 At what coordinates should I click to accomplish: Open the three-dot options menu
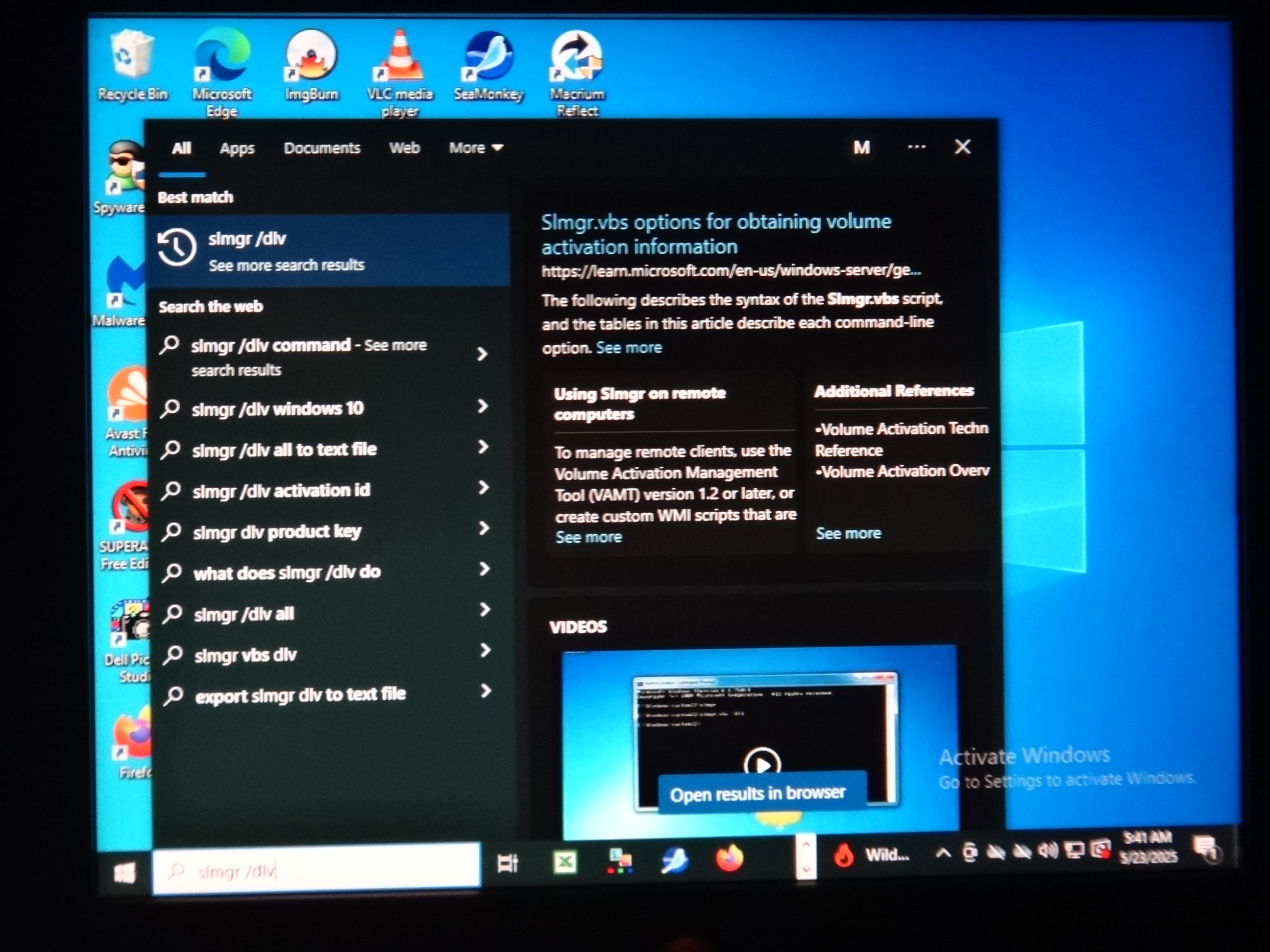pyautogui.click(x=916, y=147)
